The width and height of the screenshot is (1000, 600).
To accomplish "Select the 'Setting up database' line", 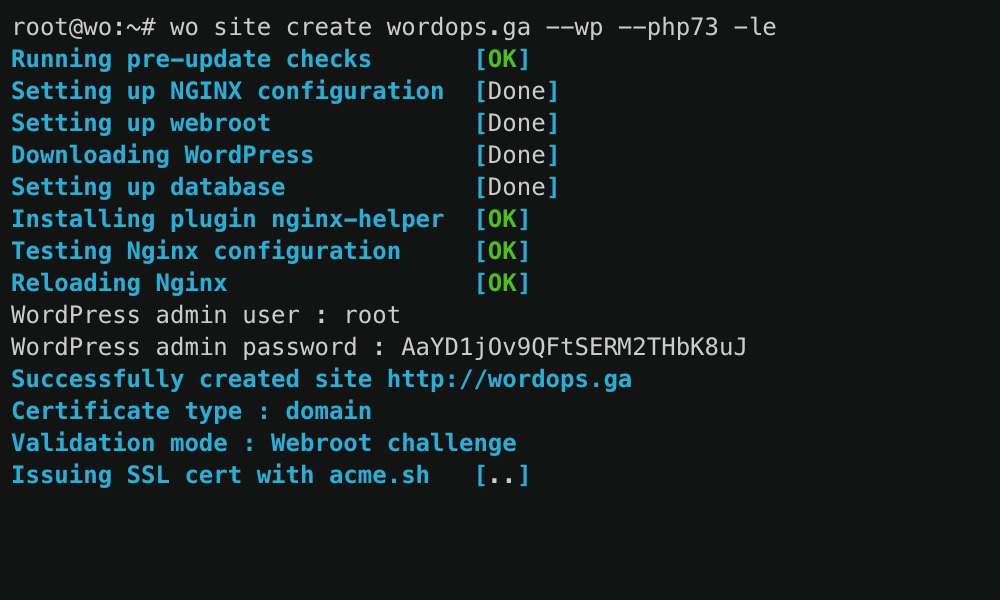I will click(147, 187).
